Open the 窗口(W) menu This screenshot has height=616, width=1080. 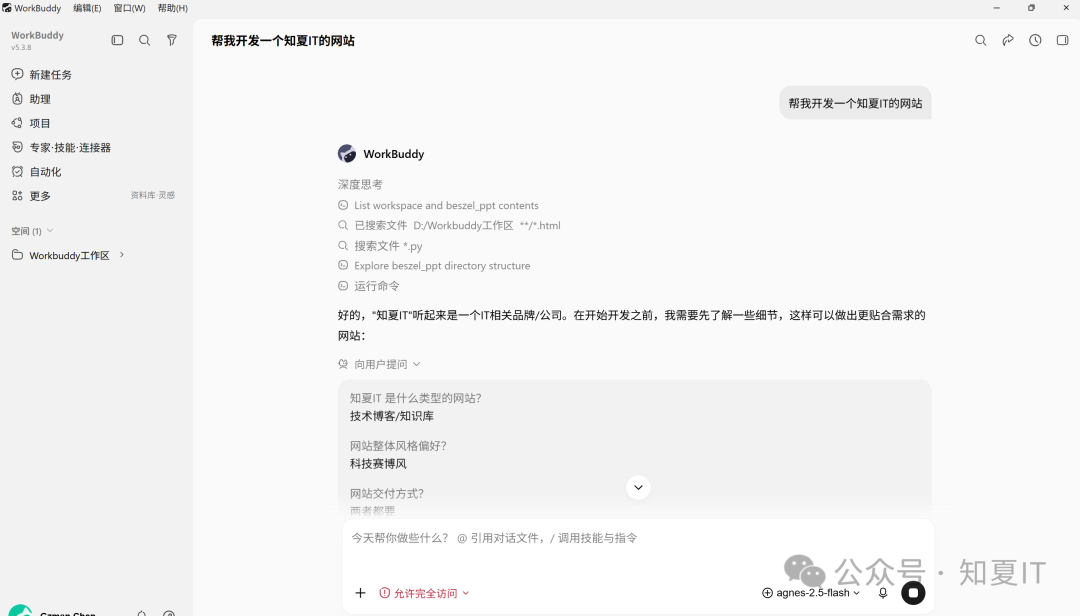[129, 8]
